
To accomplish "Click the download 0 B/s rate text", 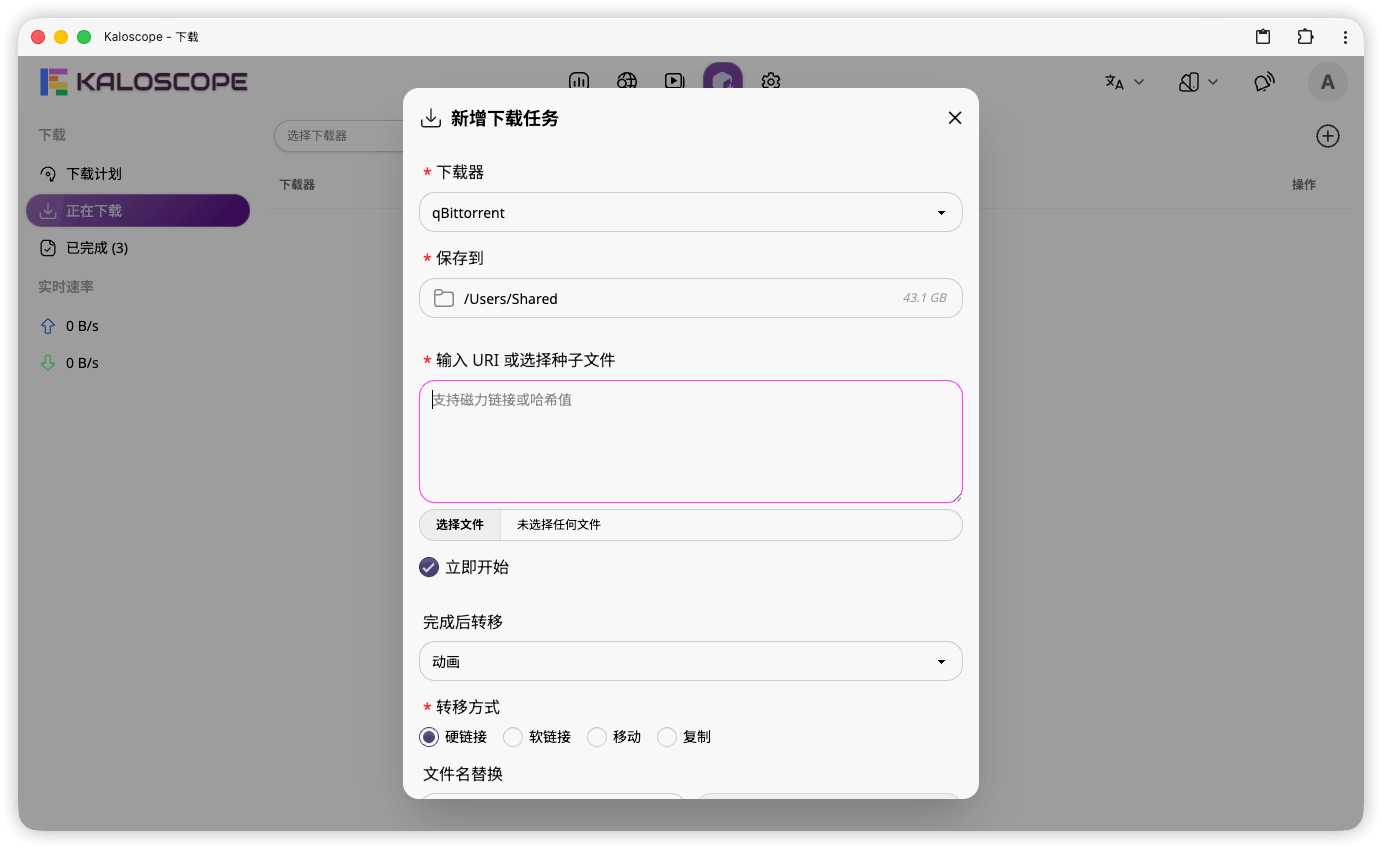I will [82, 363].
